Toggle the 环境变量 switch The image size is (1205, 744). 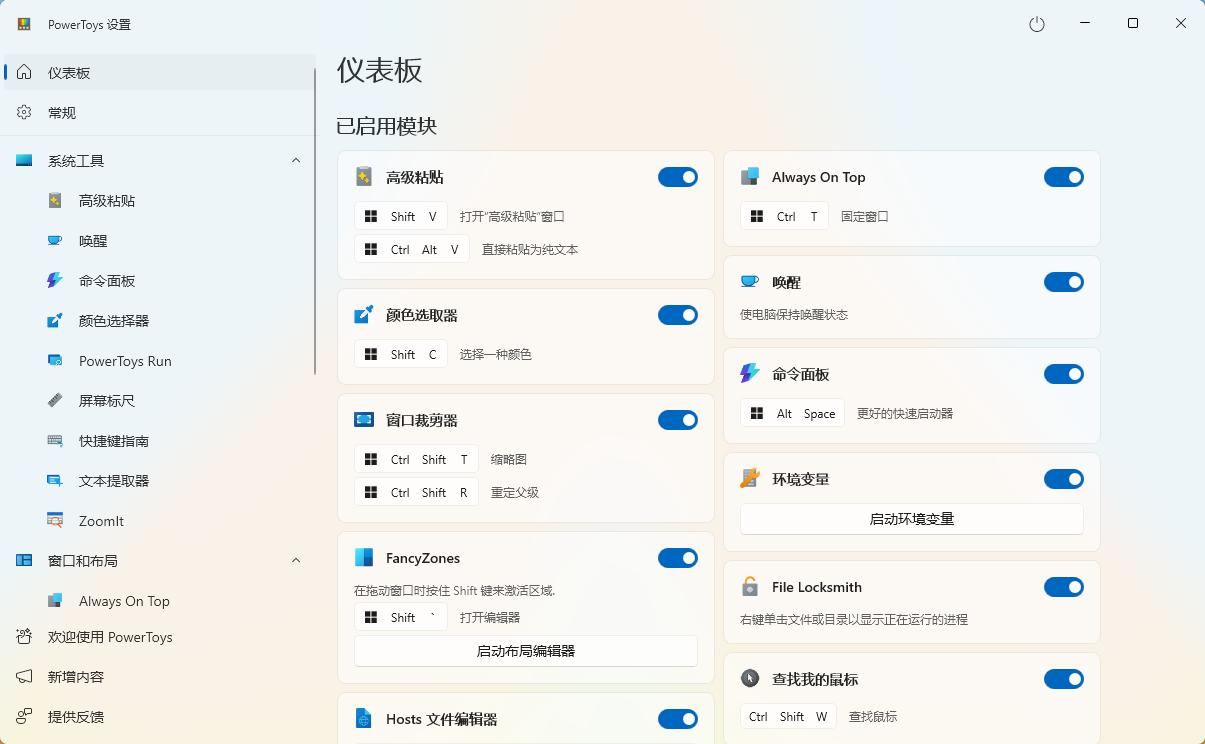[x=1064, y=479]
